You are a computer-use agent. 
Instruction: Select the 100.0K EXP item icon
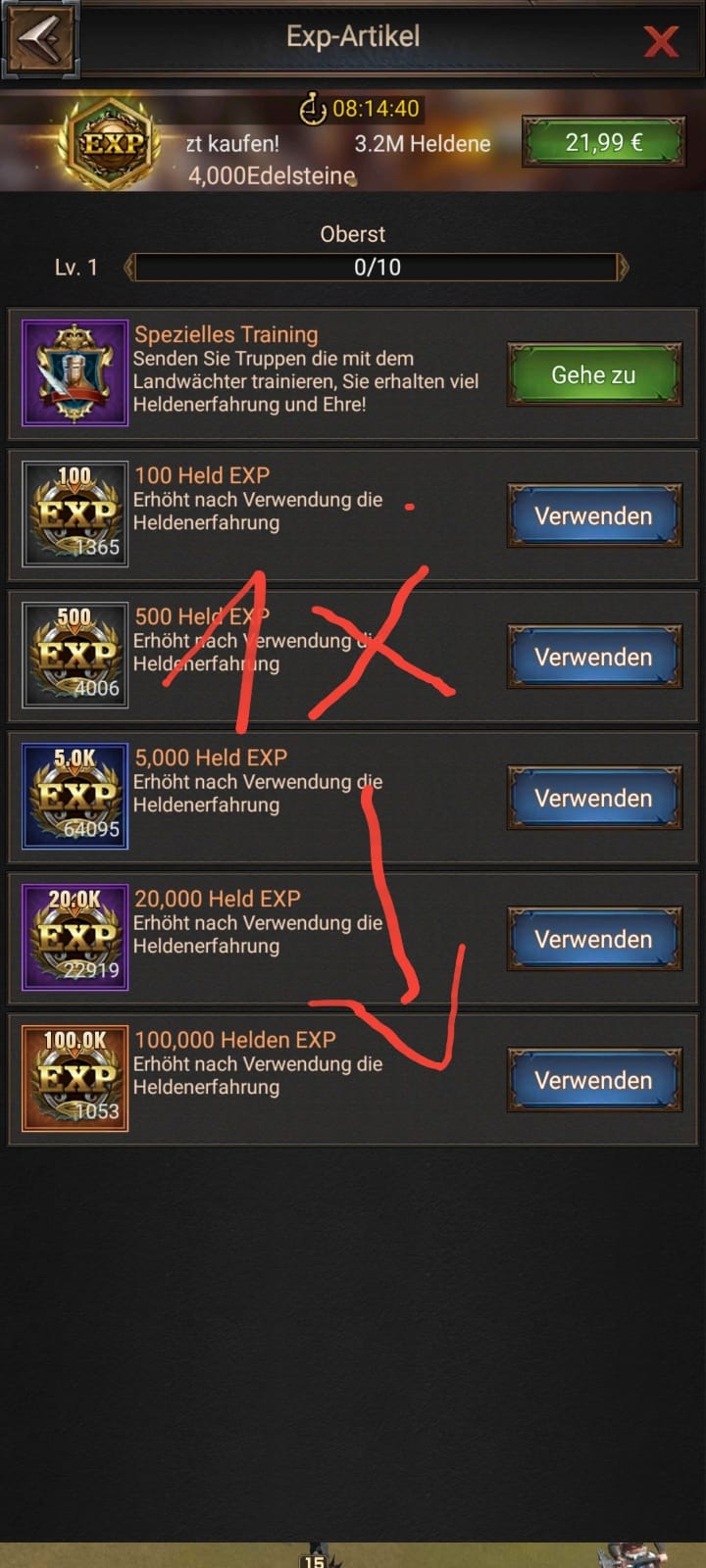pyautogui.click(x=76, y=1078)
